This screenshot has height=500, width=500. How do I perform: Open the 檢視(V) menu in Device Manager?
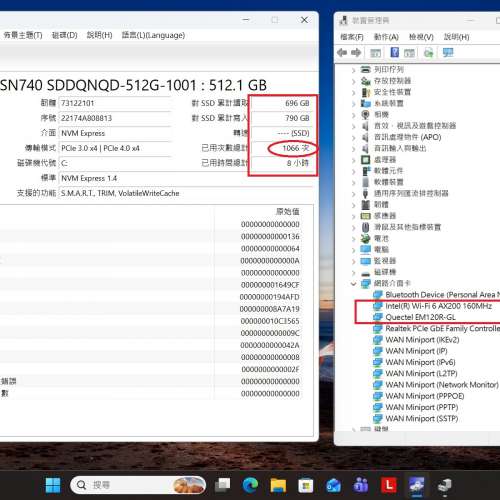tap(421, 37)
